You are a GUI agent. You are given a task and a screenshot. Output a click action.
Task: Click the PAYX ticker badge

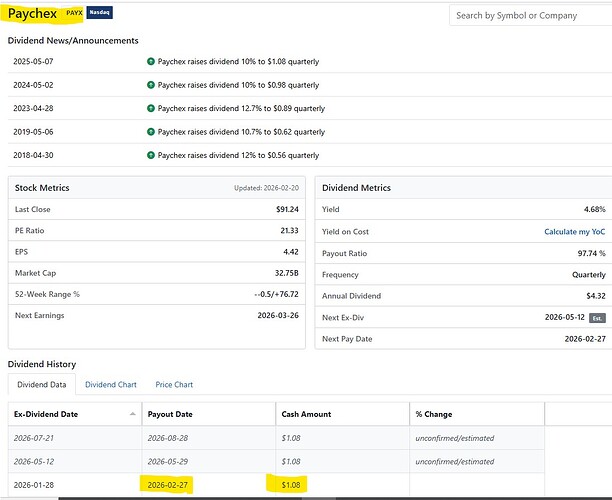[x=74, y=13]
